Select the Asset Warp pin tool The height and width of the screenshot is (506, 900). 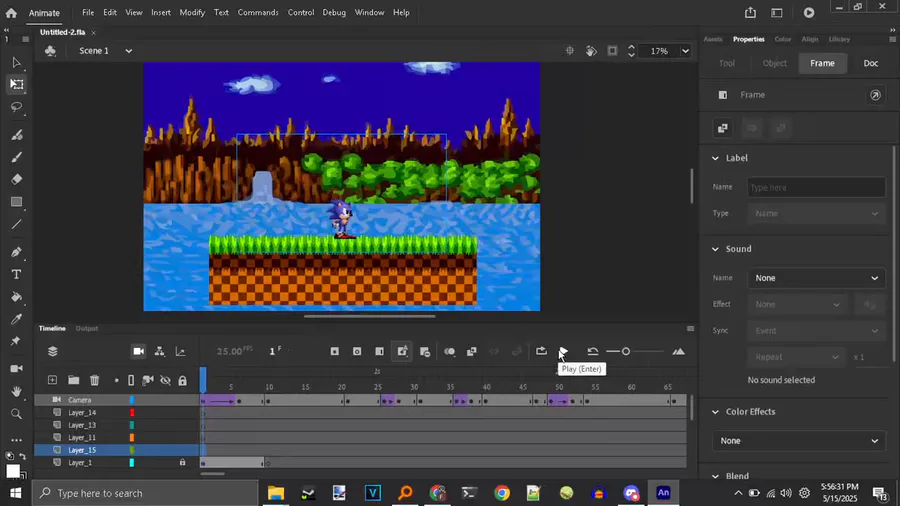(x=16, y=341)
